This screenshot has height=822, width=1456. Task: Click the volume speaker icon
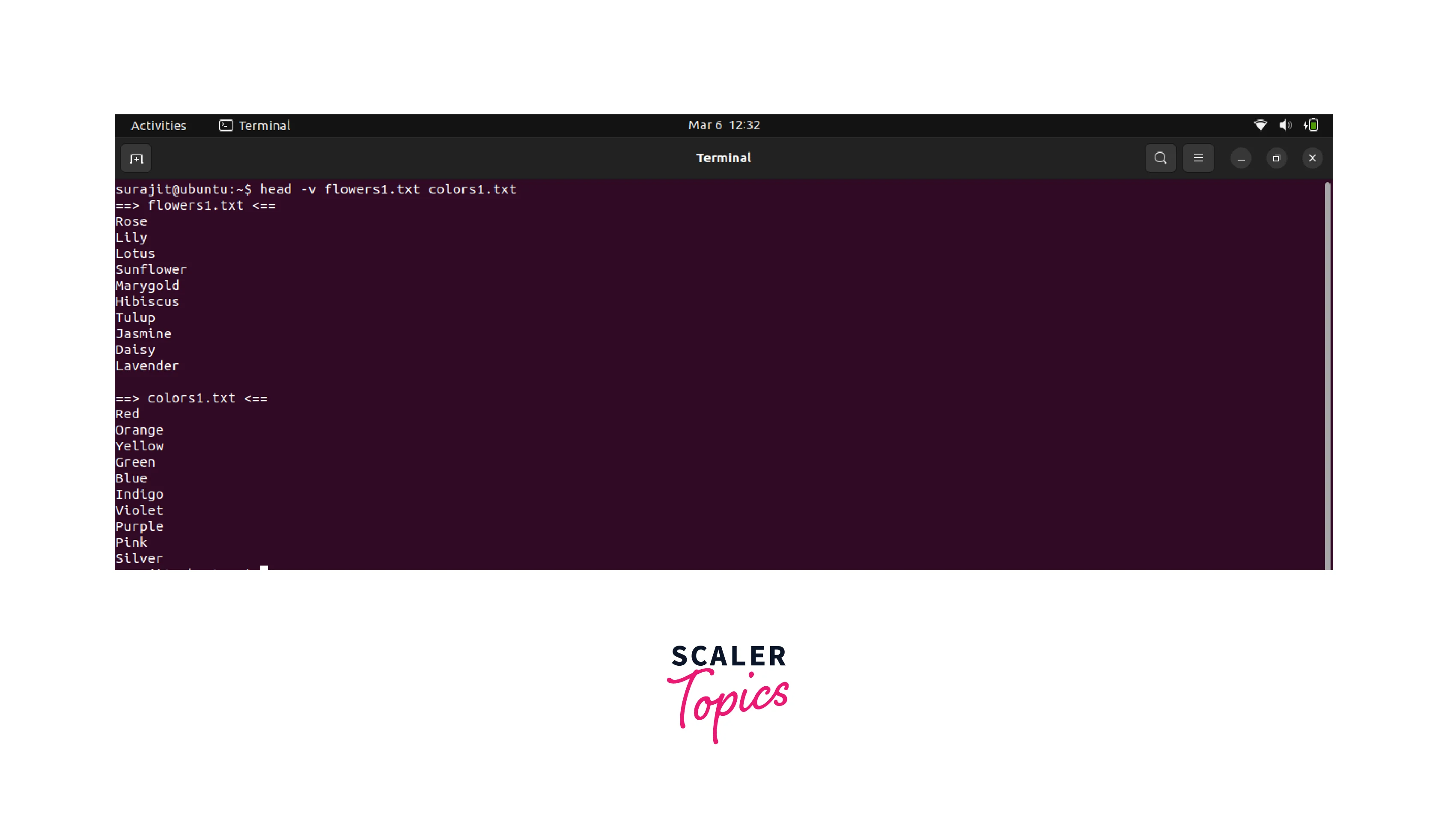coord(1285,125)
